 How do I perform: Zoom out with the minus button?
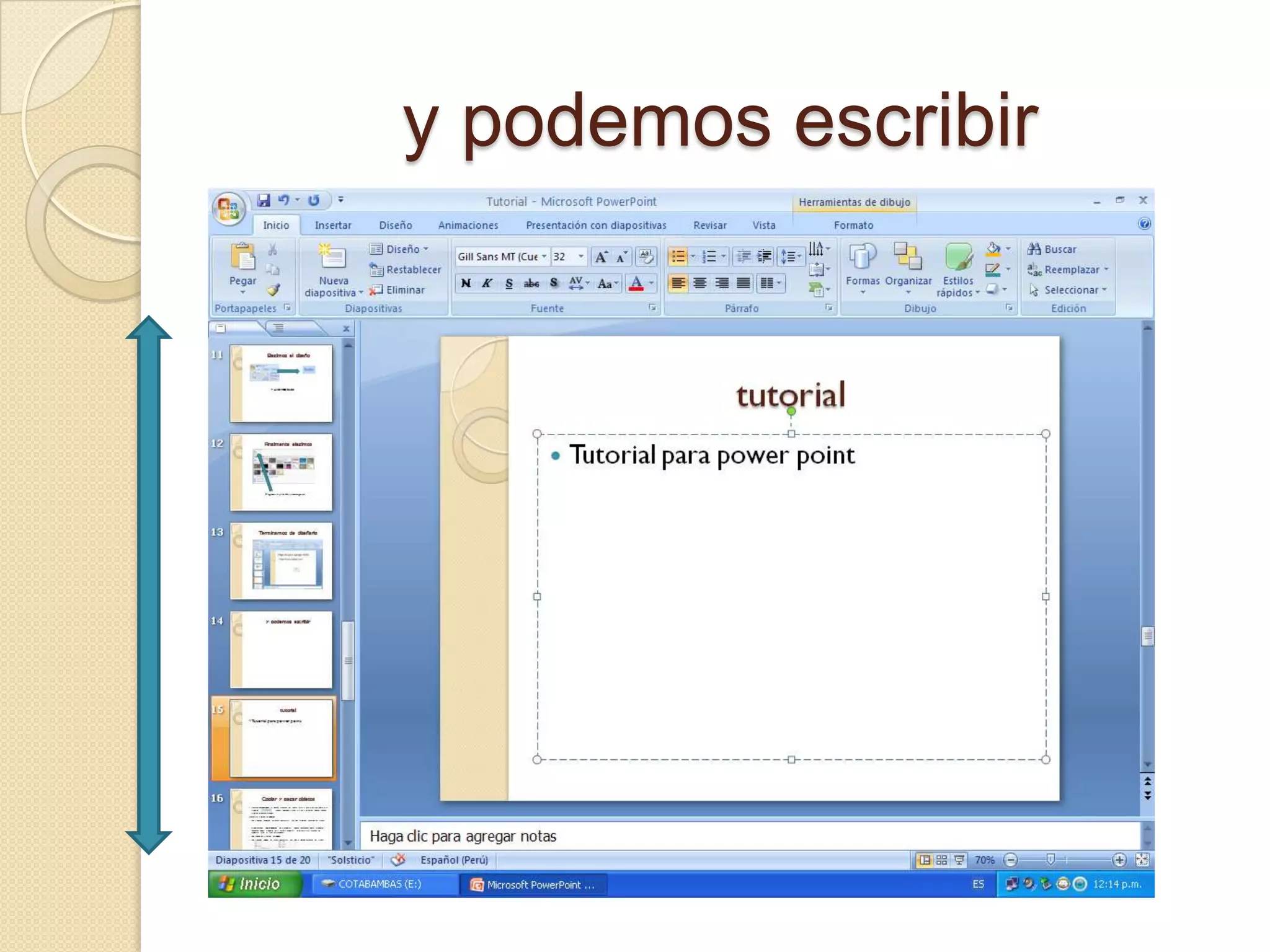pos(1011,860)
